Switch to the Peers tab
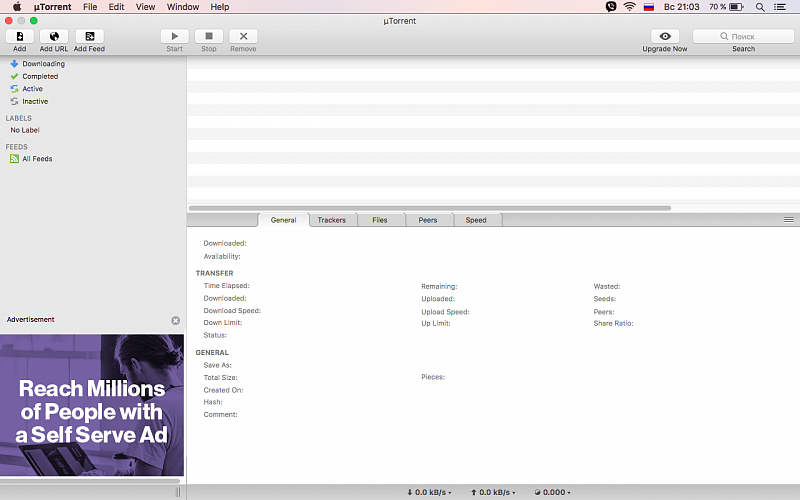This screenshot has height=500, width=800. [428, 220]
